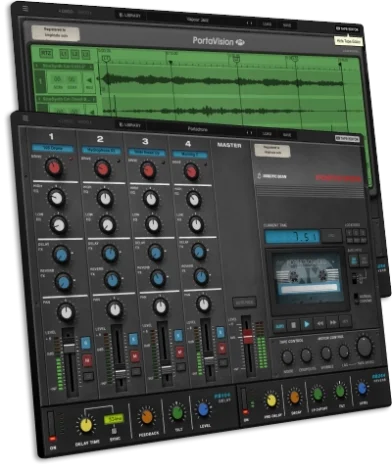Open the Library browser in top window

tap(130, 15)
